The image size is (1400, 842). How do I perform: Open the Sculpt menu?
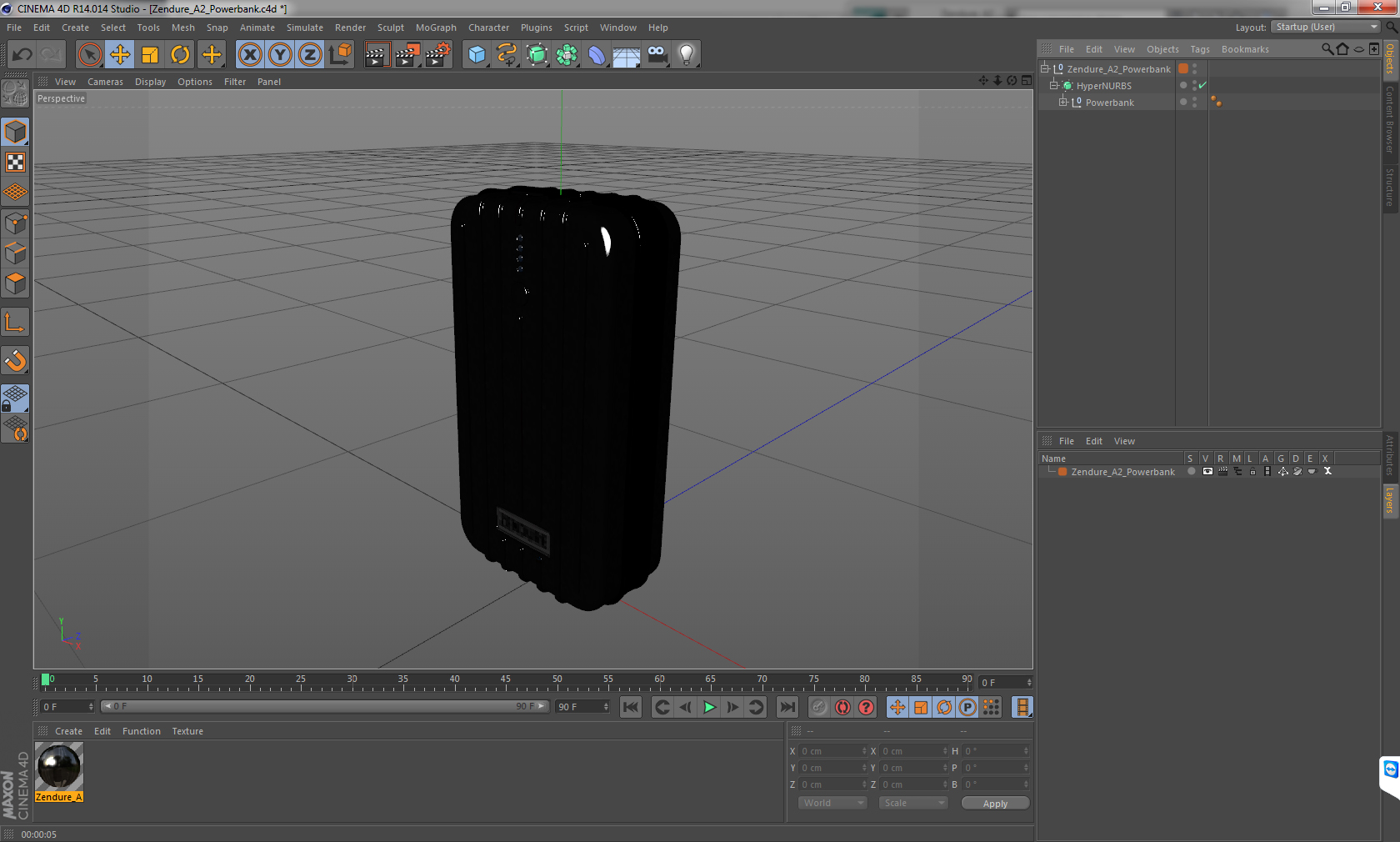coord(390,28)
